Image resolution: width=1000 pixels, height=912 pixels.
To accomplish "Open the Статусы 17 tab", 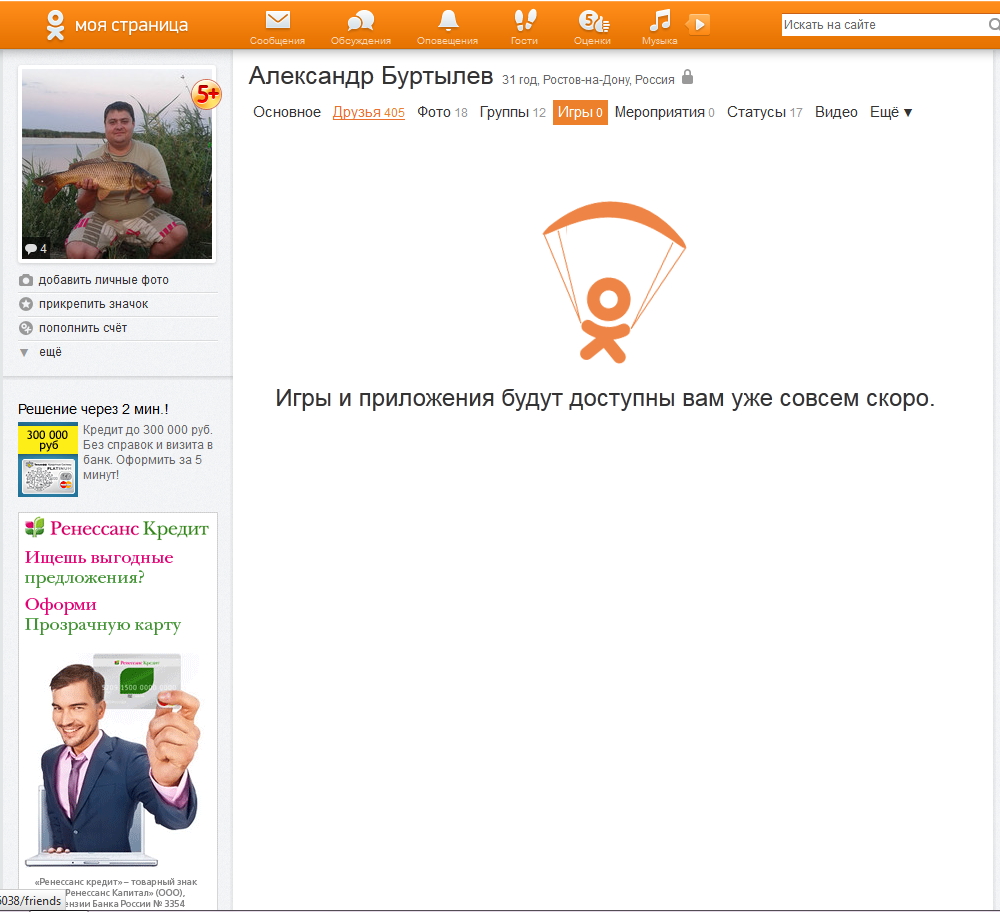I will [765, 112].
